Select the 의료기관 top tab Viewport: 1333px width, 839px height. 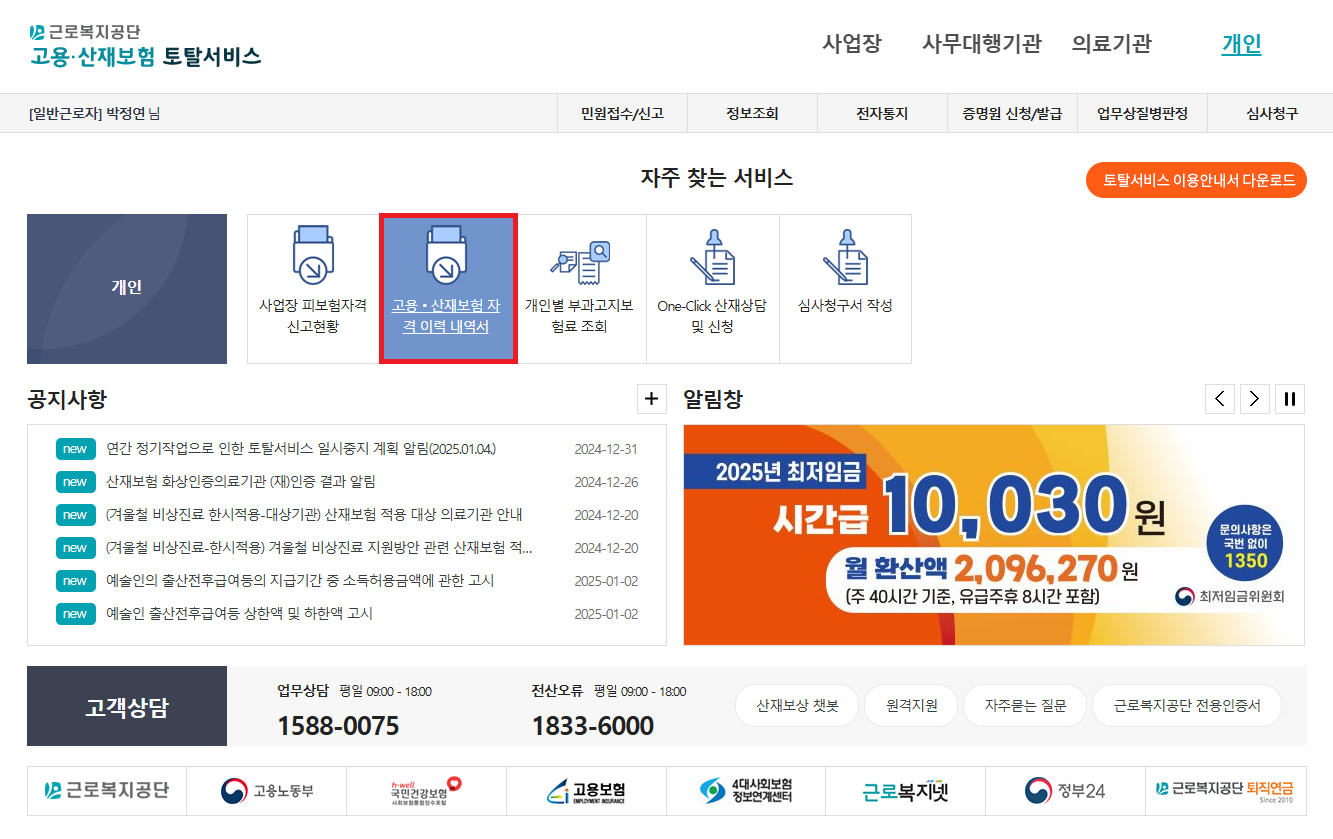[1111, 44]
